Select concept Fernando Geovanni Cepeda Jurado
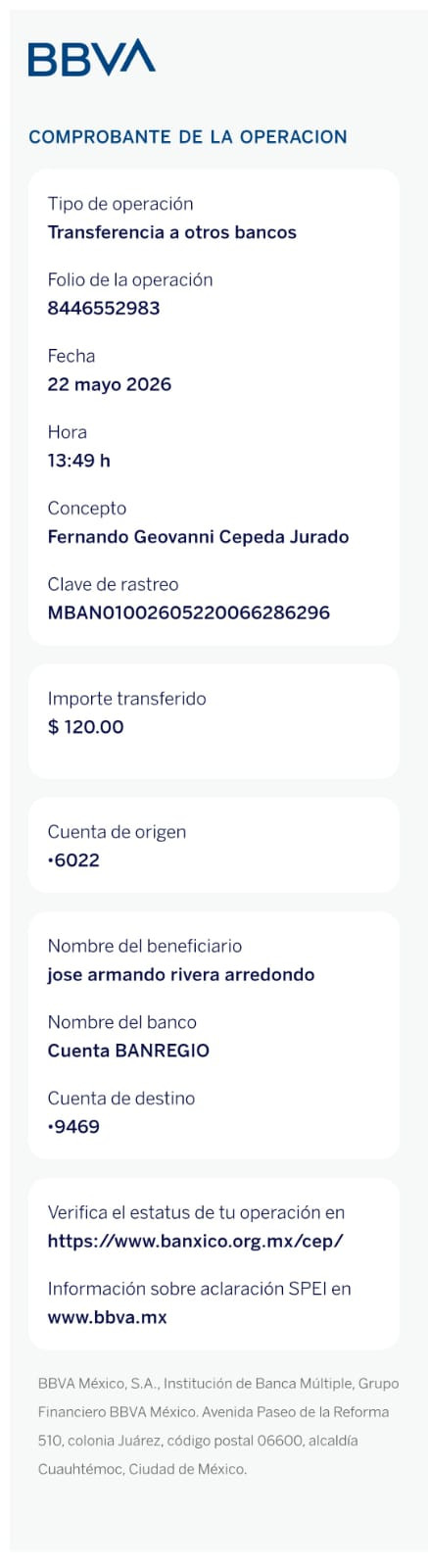The image size is (428, 1568). (198, 536)
